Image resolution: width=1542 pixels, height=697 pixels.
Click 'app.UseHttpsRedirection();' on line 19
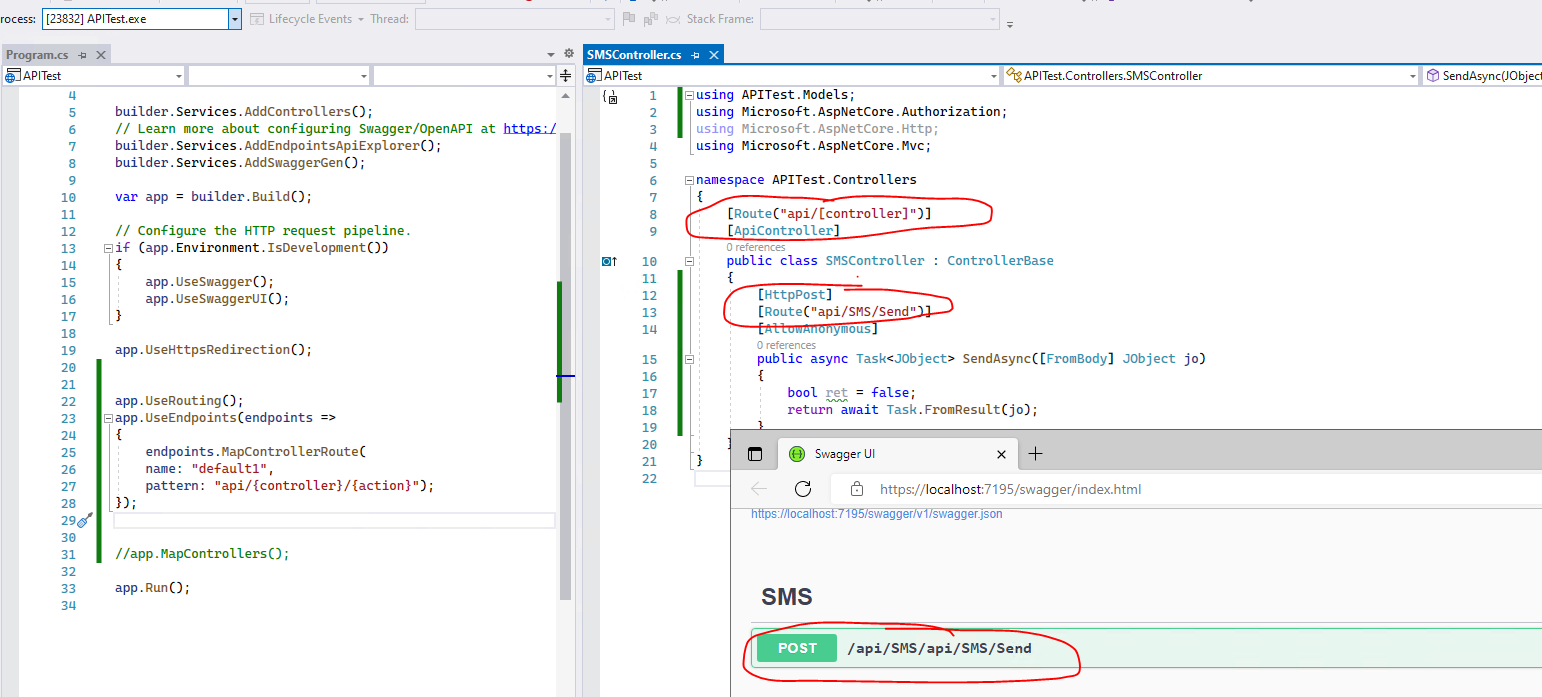coord(213,350)
